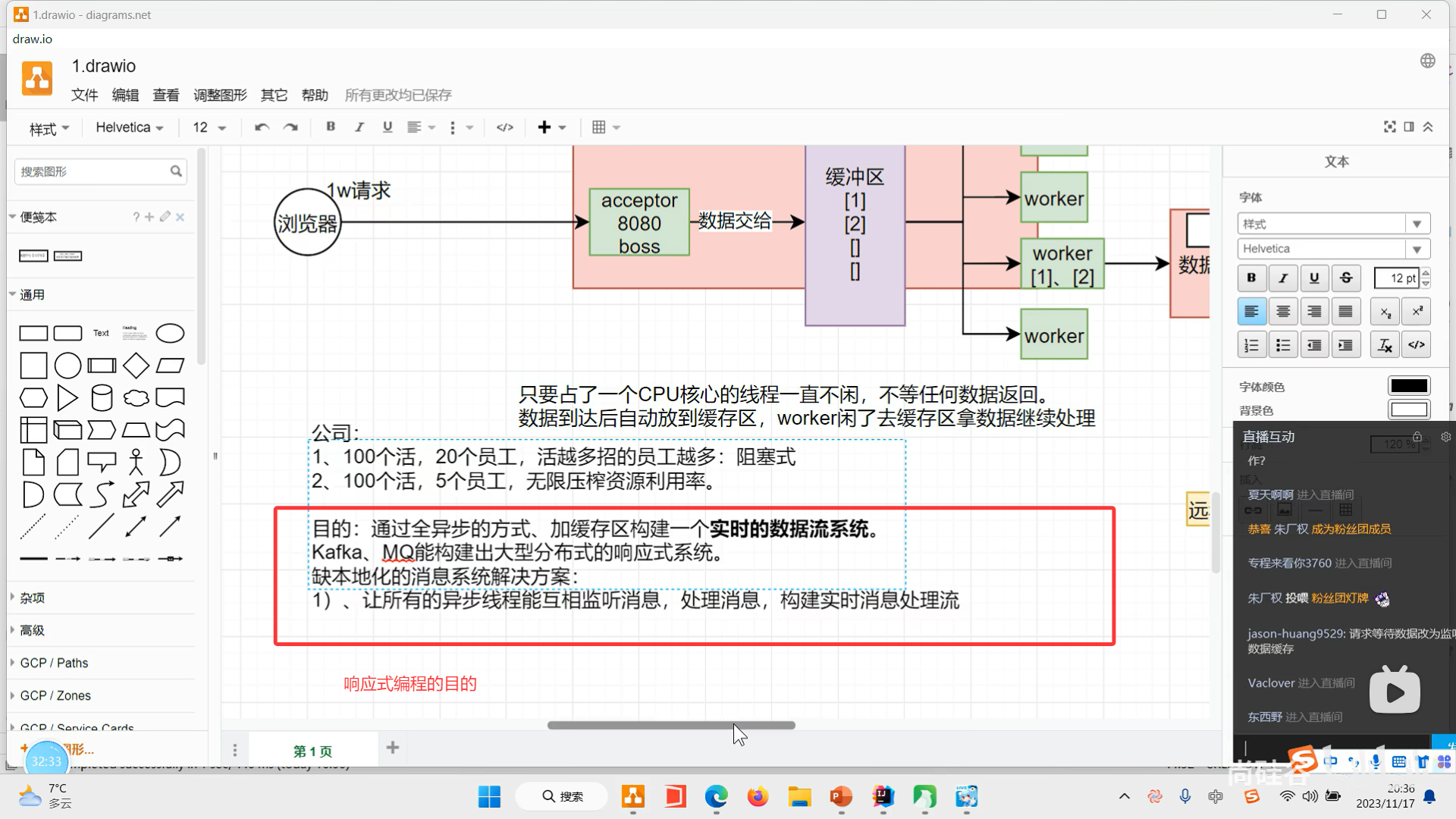This screenshot has height=819, width=1456.
Task: Select the diamond shape in palette
Action: [x=136, y=366]
